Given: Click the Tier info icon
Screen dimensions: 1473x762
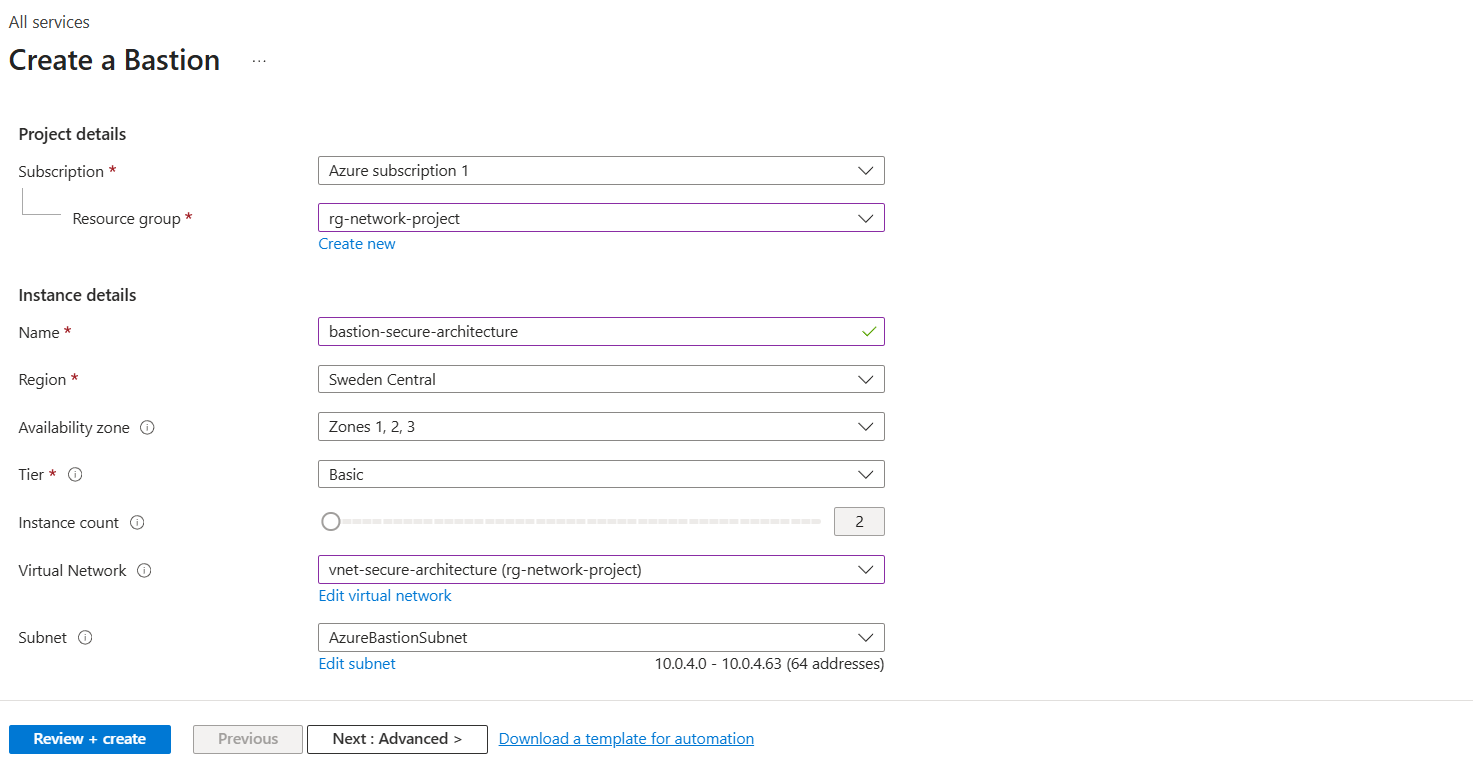Looking at the screenshot, I should 75,474.
